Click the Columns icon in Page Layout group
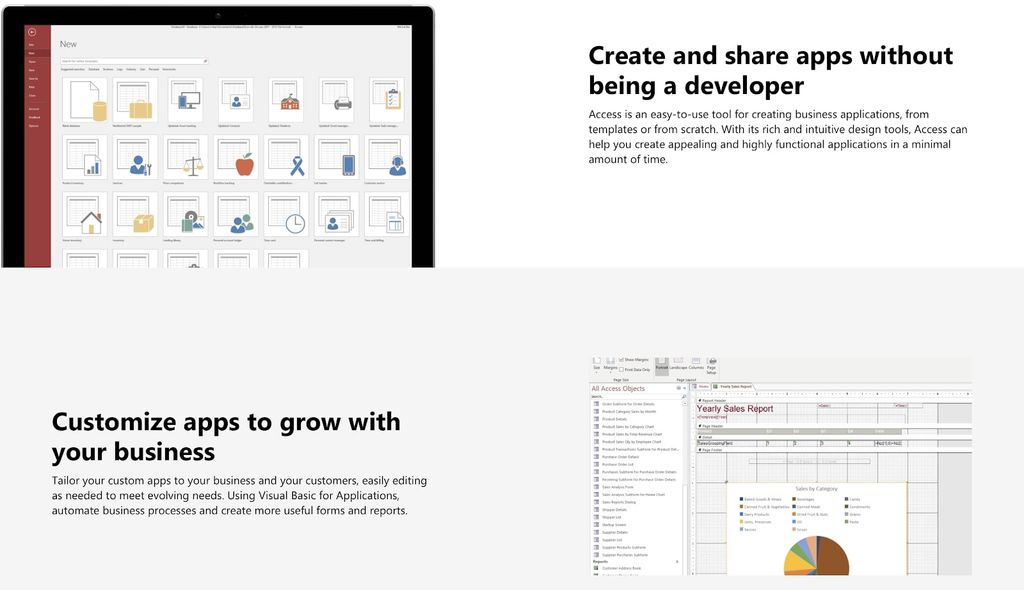This screenshot has height=590, width=1024. point(696,362)
